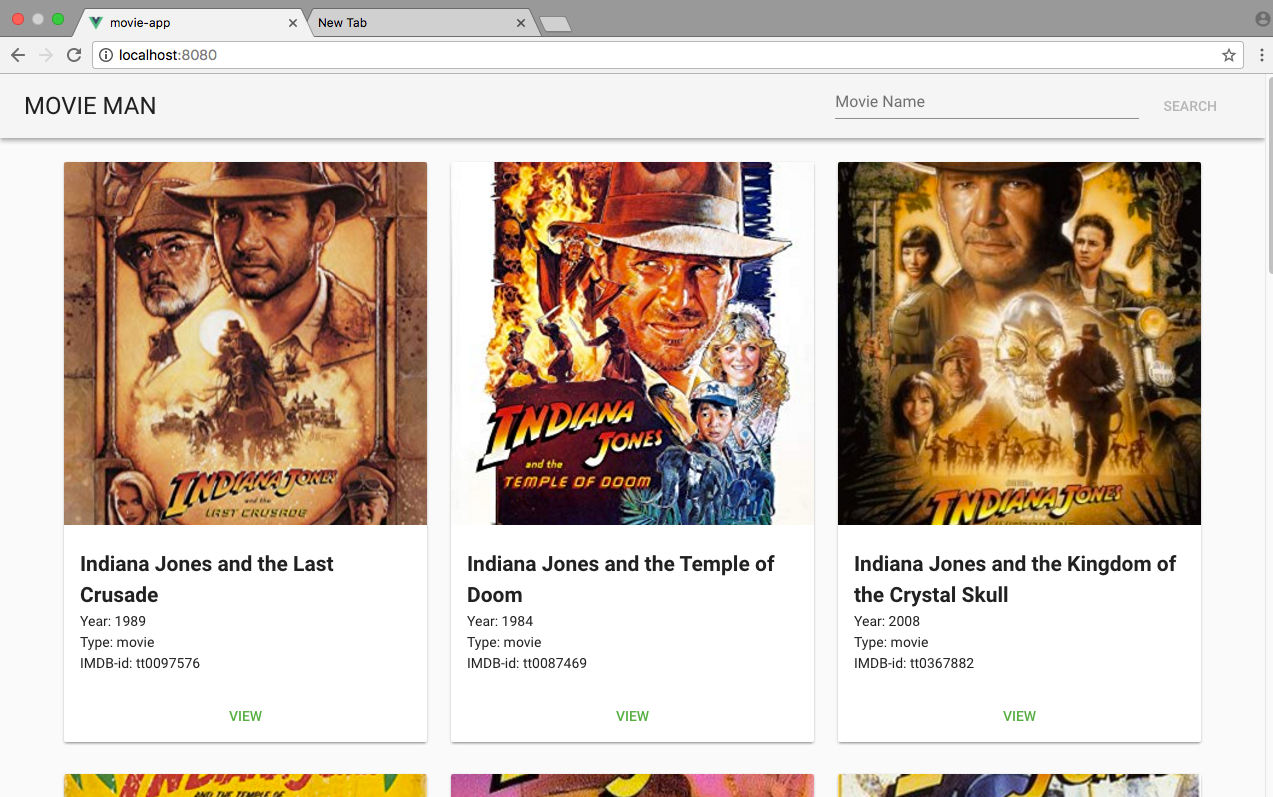Click the MOVIE MAN title
The width and height of the screenshot is (1273, 797).
coord(90,106)
